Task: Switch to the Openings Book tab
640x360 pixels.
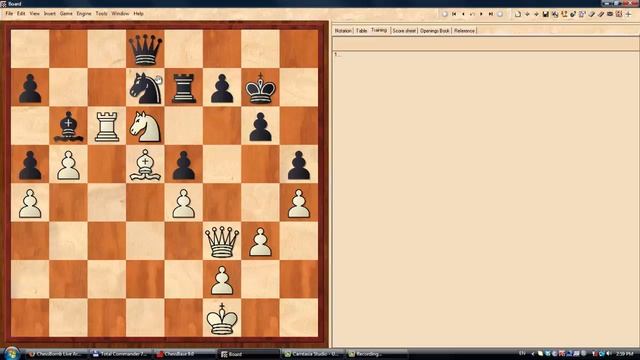Action: (x=435, y=31)
